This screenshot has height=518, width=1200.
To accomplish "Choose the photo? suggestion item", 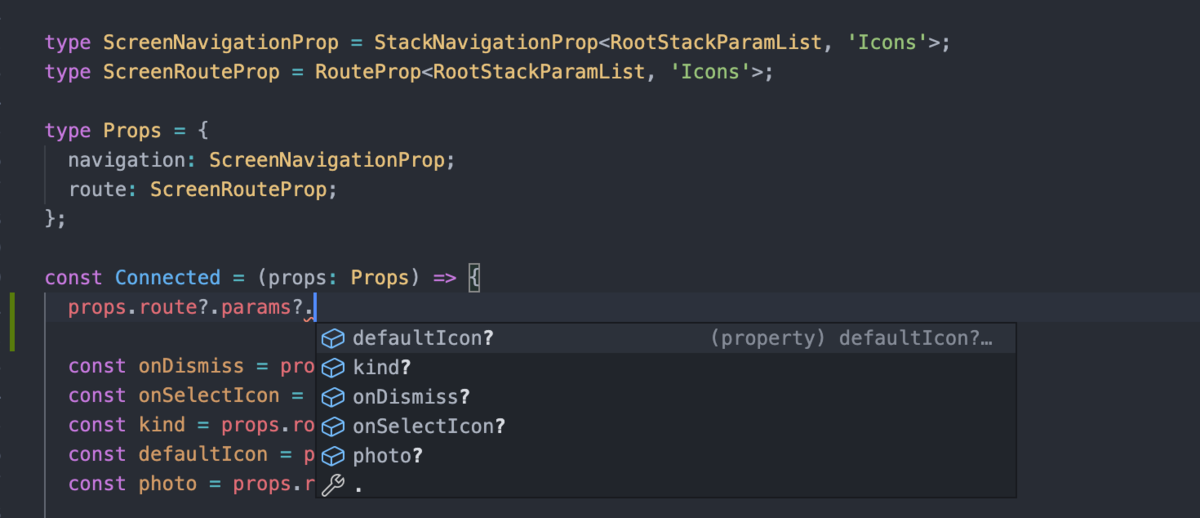I will [x=666, y=456].
